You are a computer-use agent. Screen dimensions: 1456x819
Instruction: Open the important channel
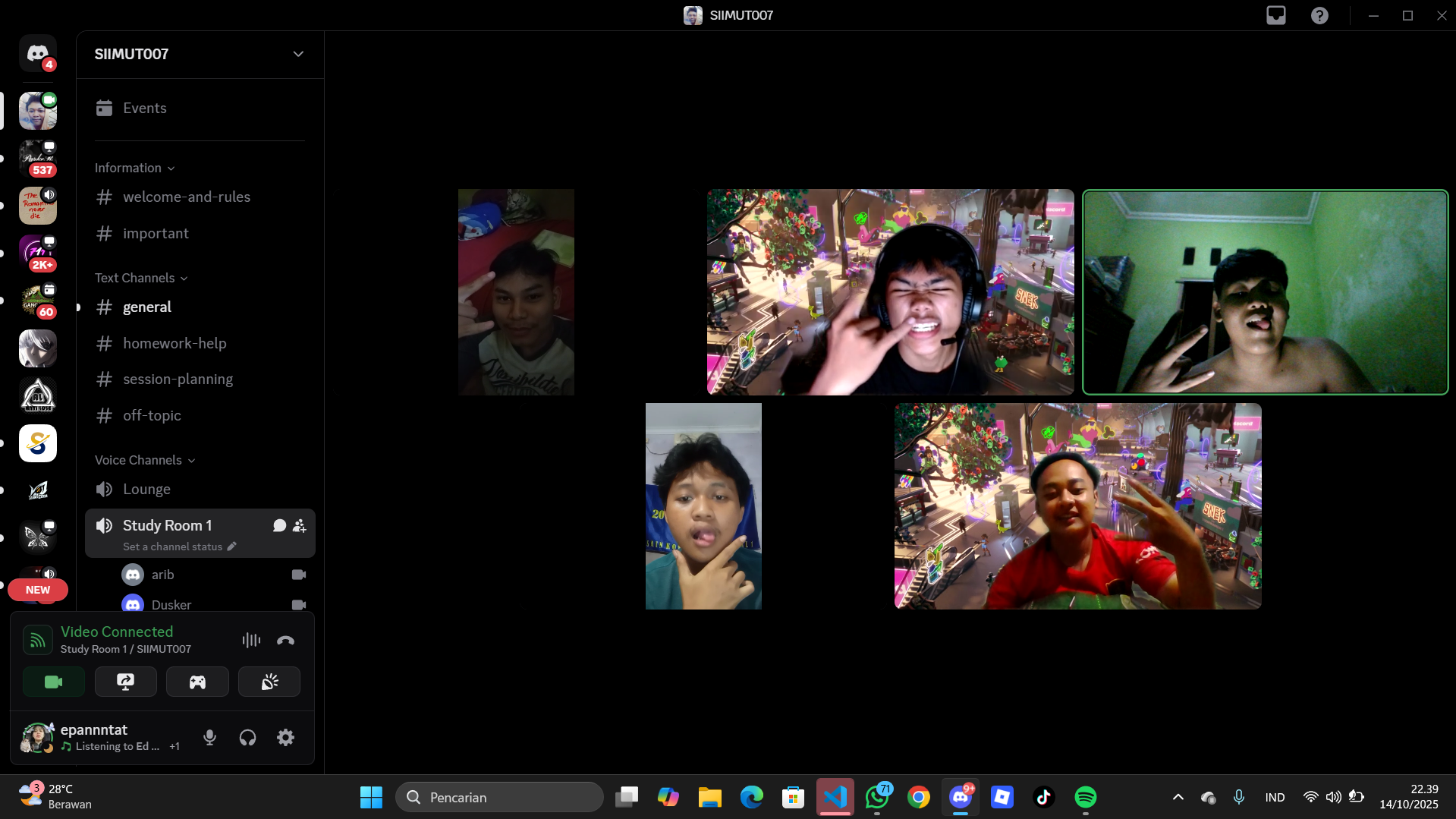click(200, 233)
